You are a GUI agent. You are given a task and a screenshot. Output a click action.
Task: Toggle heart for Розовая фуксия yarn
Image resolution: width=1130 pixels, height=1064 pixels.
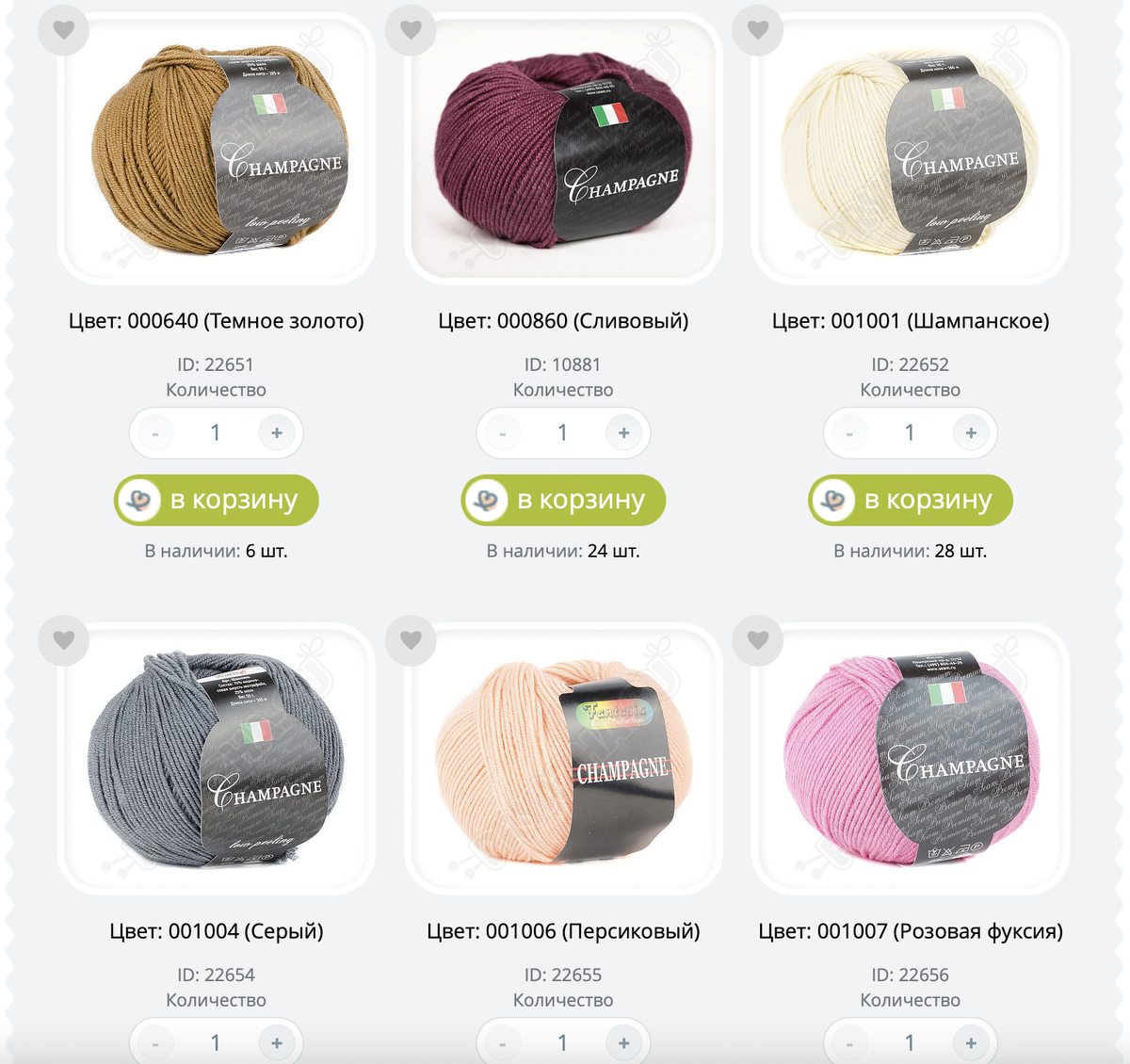click(758, 640)
